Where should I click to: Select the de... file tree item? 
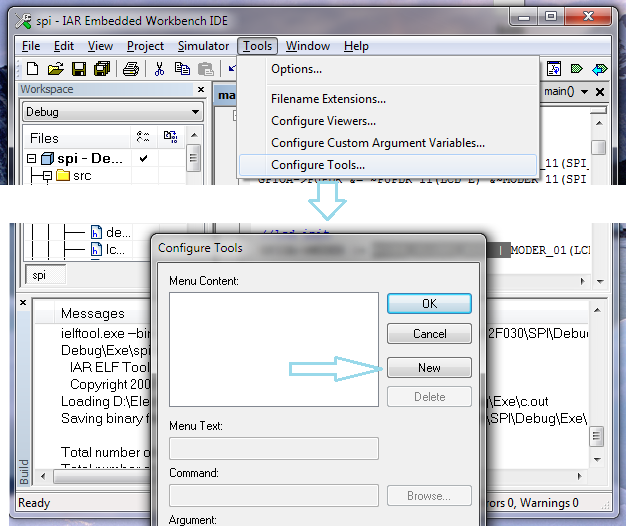tap(118, 232)
